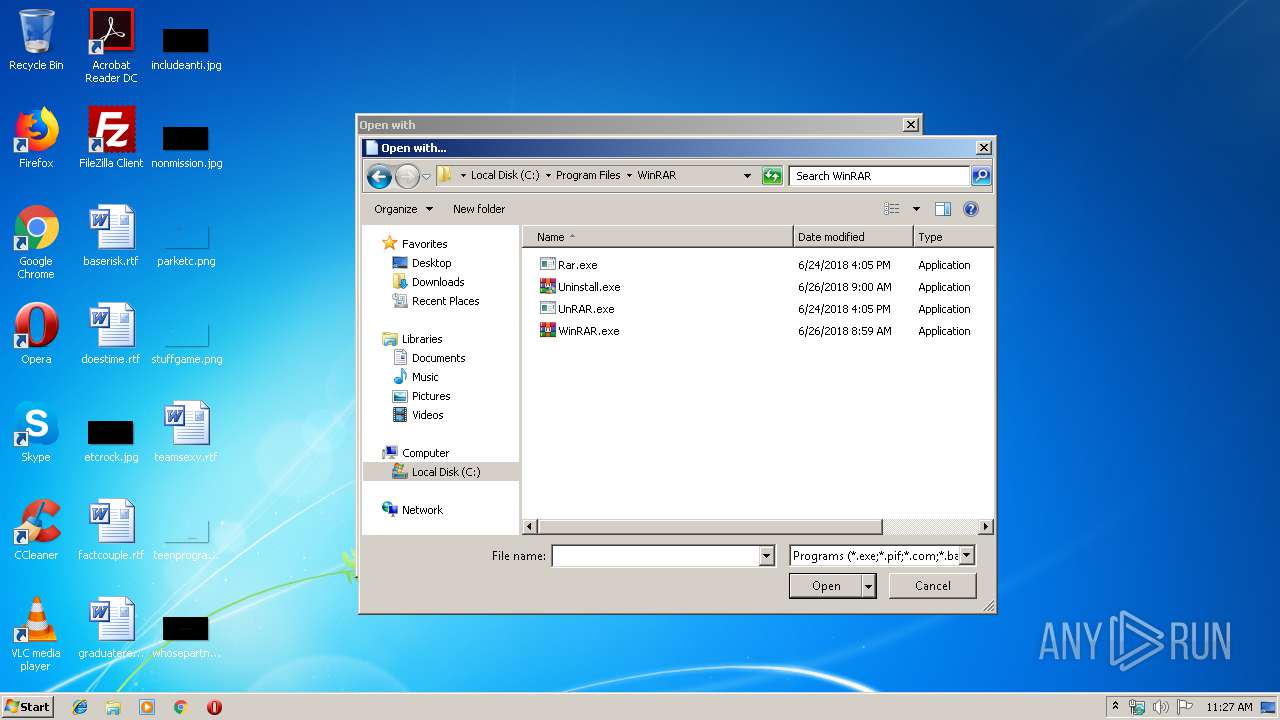
Task: Open address bar history dropdown
Action: coord(747,175)
